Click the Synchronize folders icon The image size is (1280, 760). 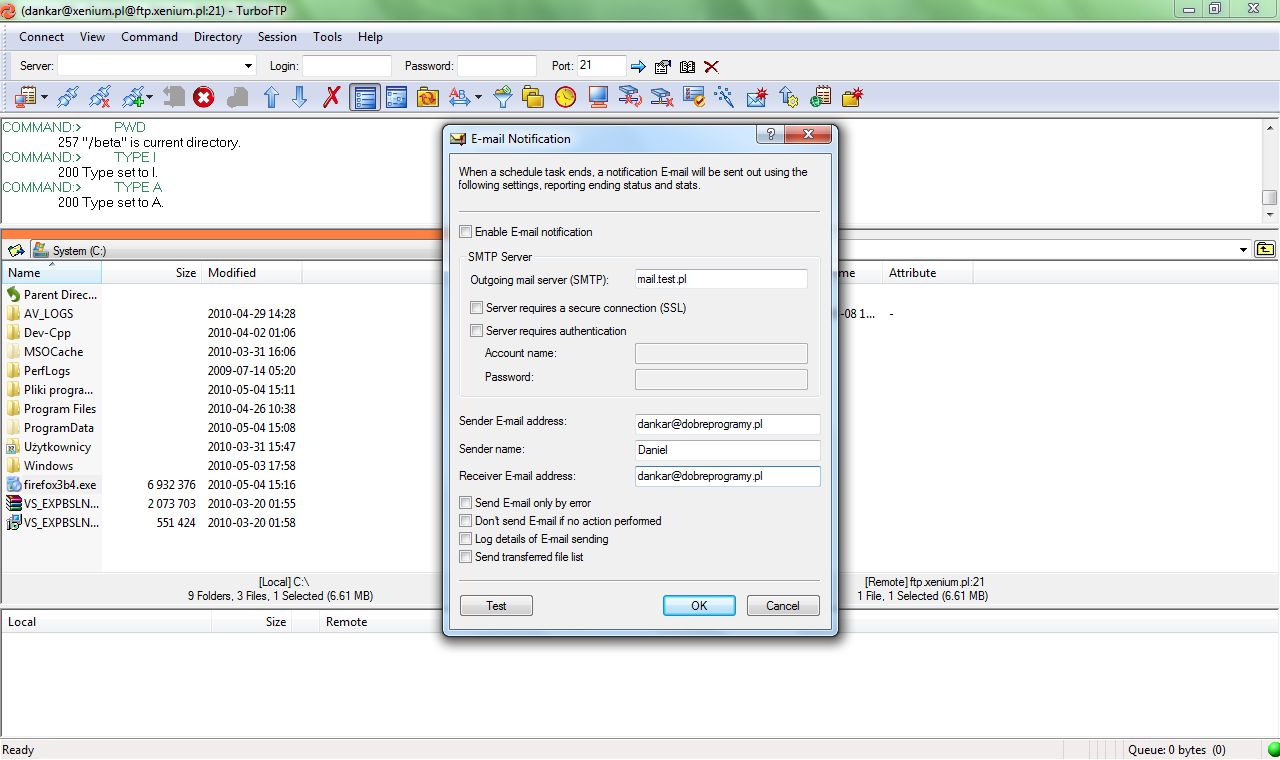(x=428, y=97)
